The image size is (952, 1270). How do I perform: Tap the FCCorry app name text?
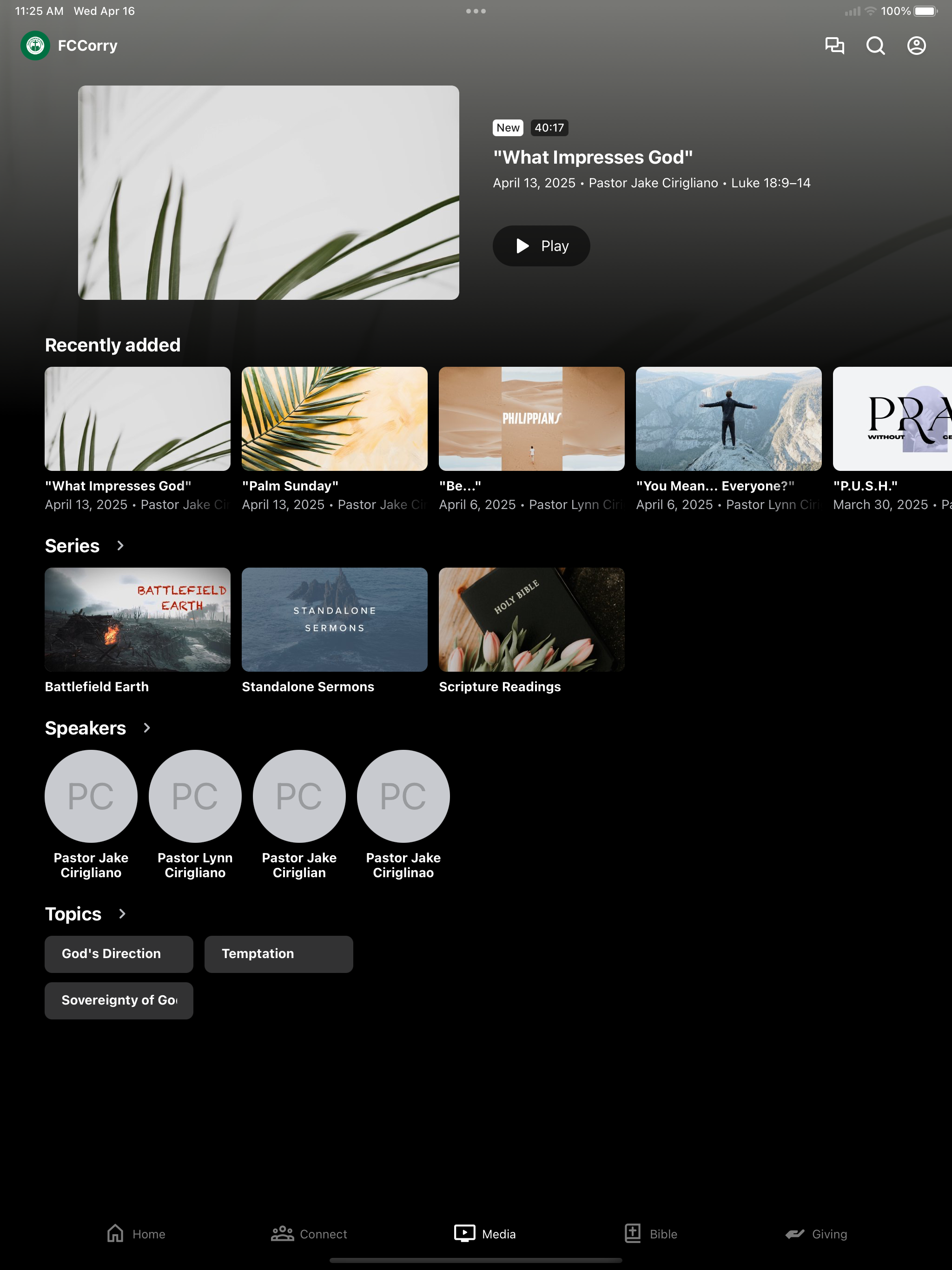(87, 46)
